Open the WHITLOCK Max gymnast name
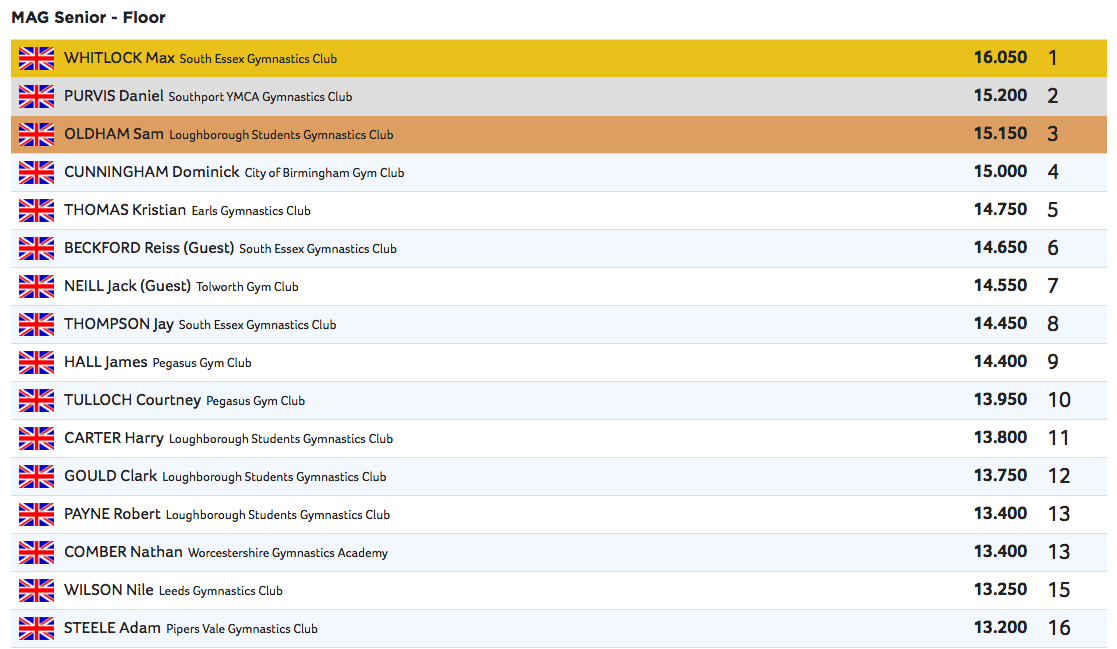Screen dimensions: 1117x649 119,58
